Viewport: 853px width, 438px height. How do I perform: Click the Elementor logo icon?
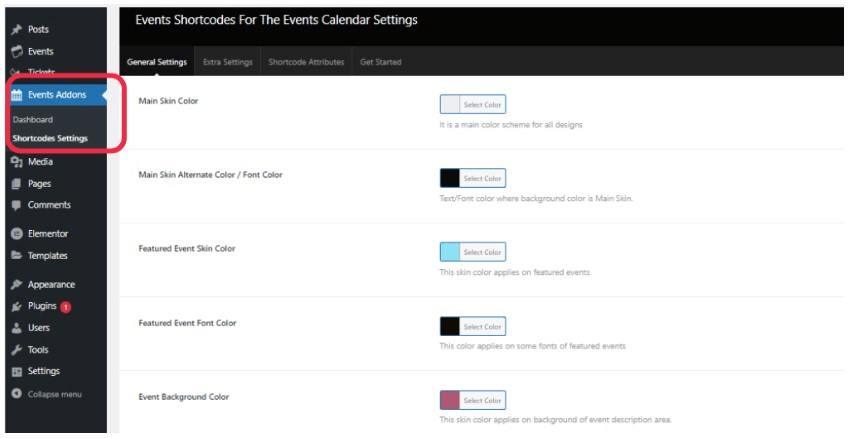tap(17, 234)
